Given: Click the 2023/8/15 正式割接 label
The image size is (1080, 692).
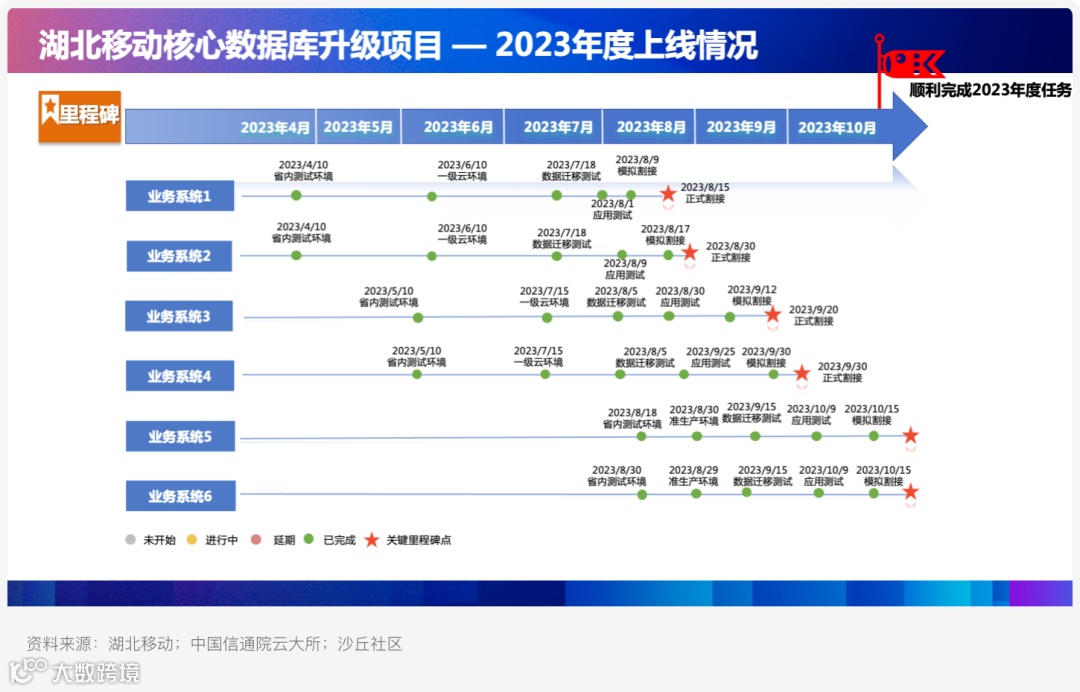Looking at the screenshot, I should click(705, 193).
